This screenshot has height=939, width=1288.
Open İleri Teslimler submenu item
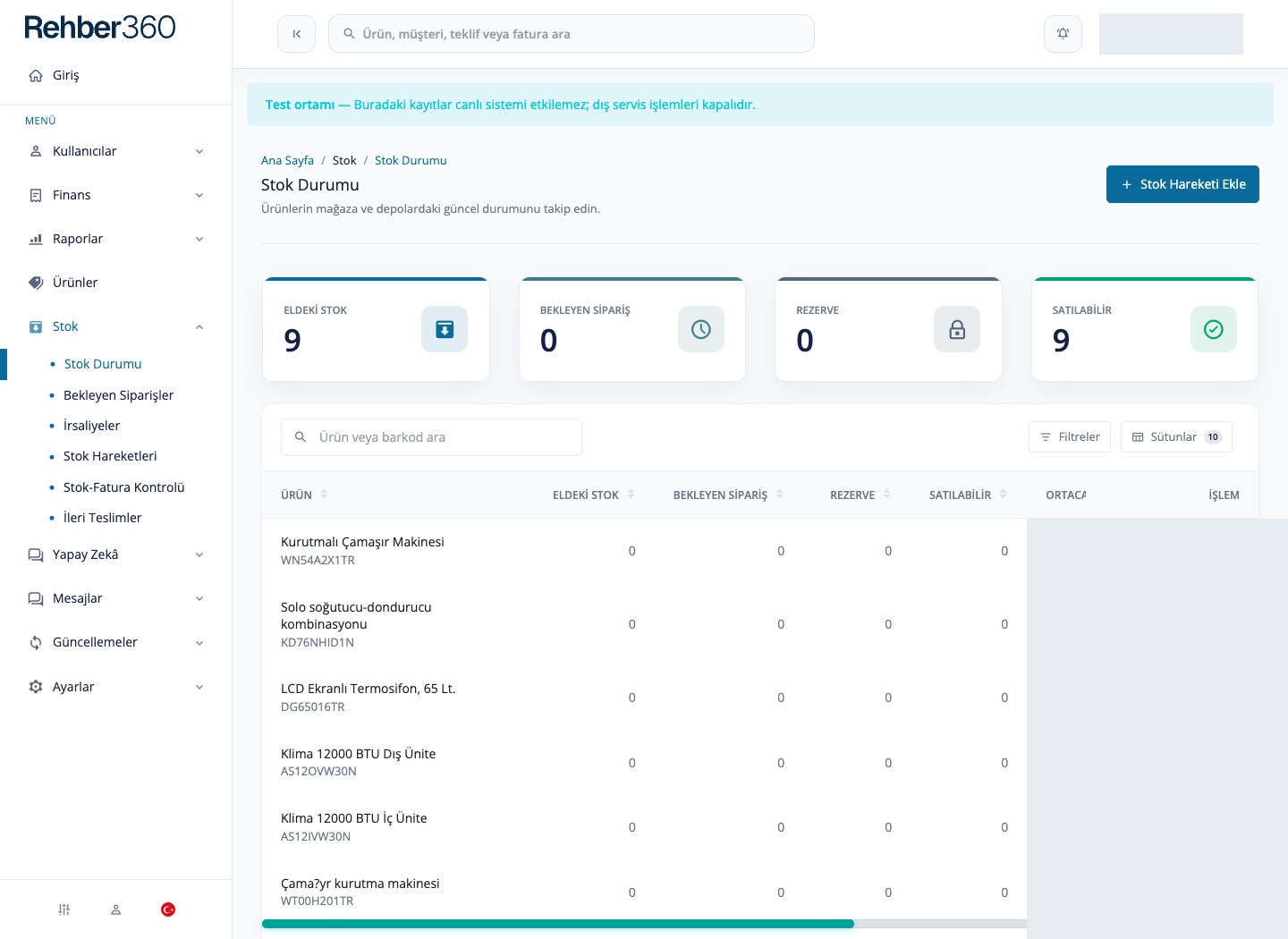pos(102,518)
